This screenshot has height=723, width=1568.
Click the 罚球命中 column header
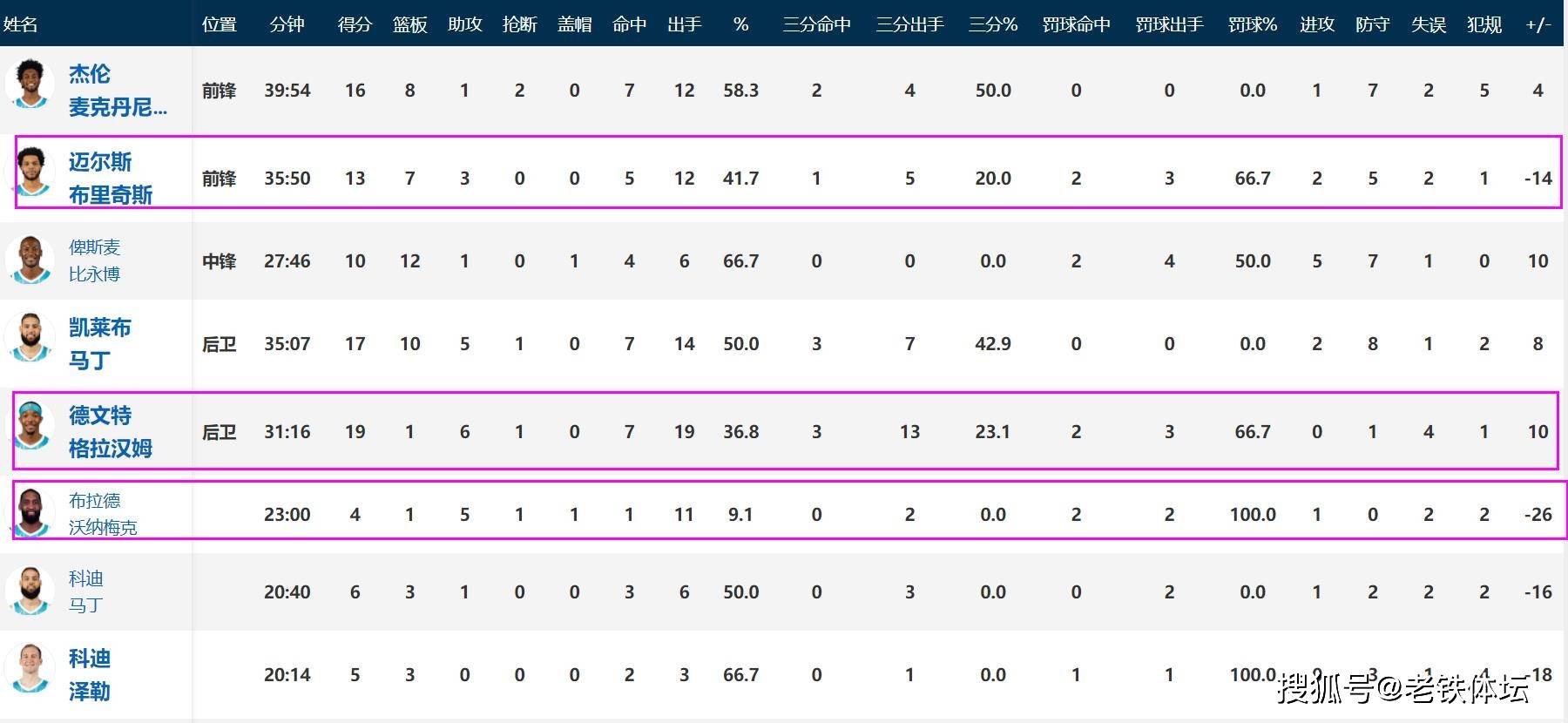1076,24
